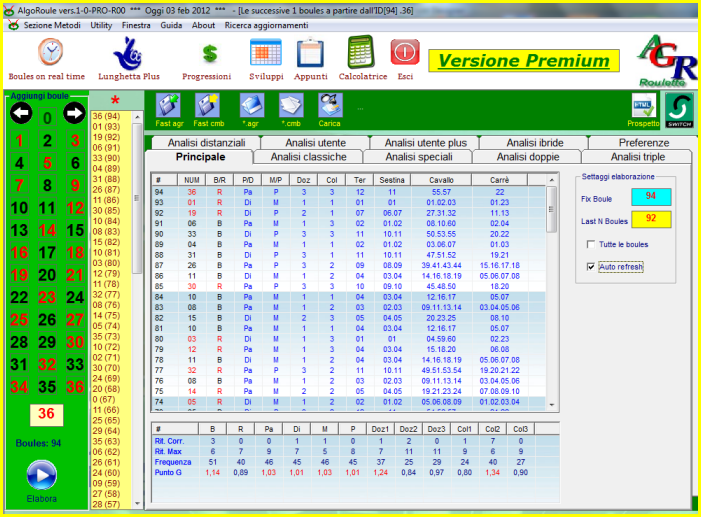Click the right arrow boule button

point(74,113)
